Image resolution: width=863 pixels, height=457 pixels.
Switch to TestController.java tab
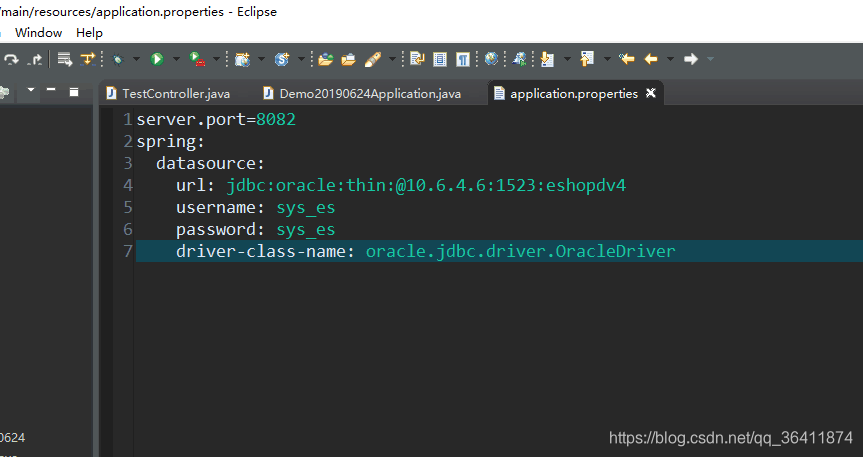pos(168,94)
